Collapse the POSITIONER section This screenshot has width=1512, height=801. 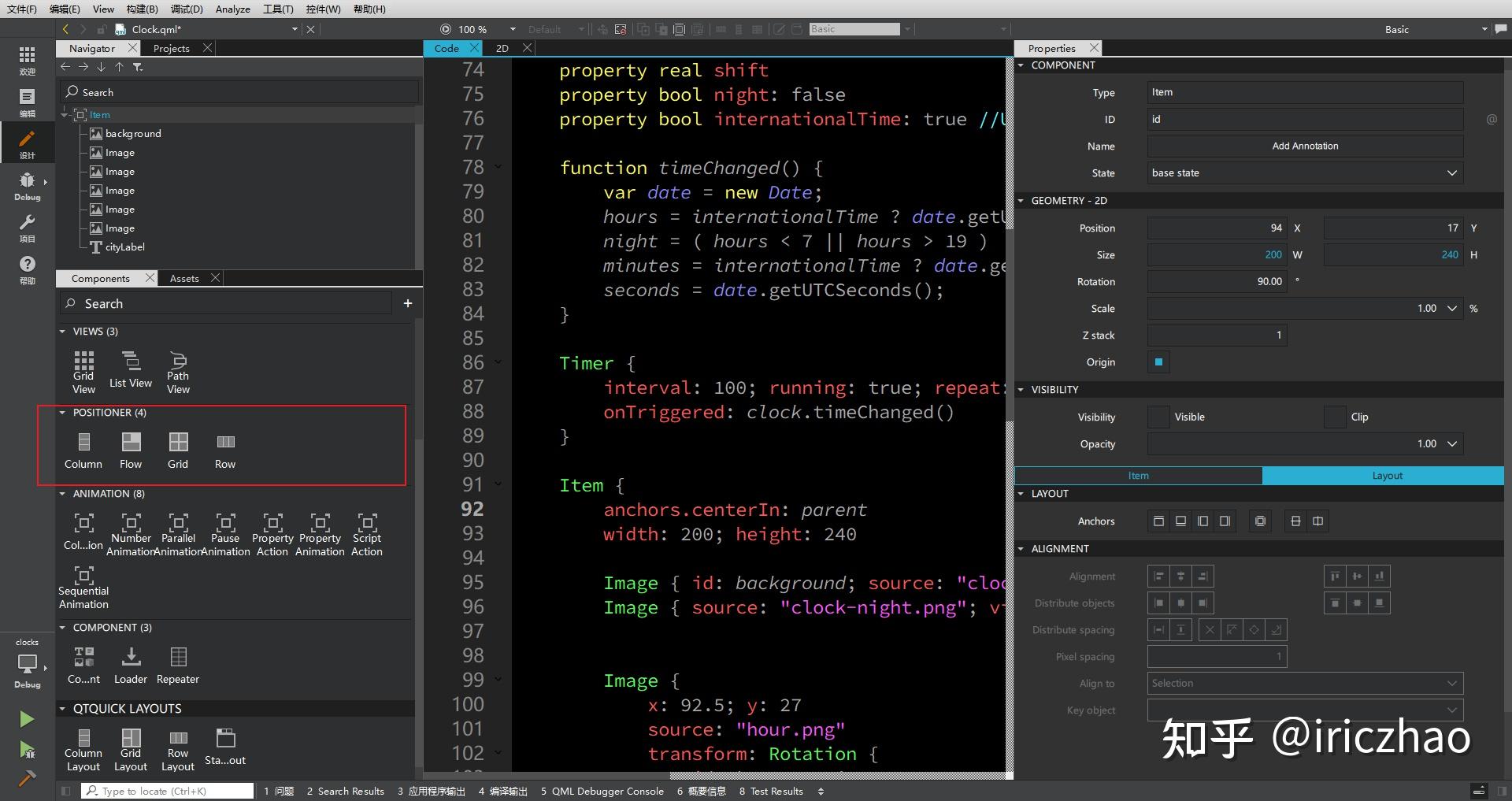(62, 413)
